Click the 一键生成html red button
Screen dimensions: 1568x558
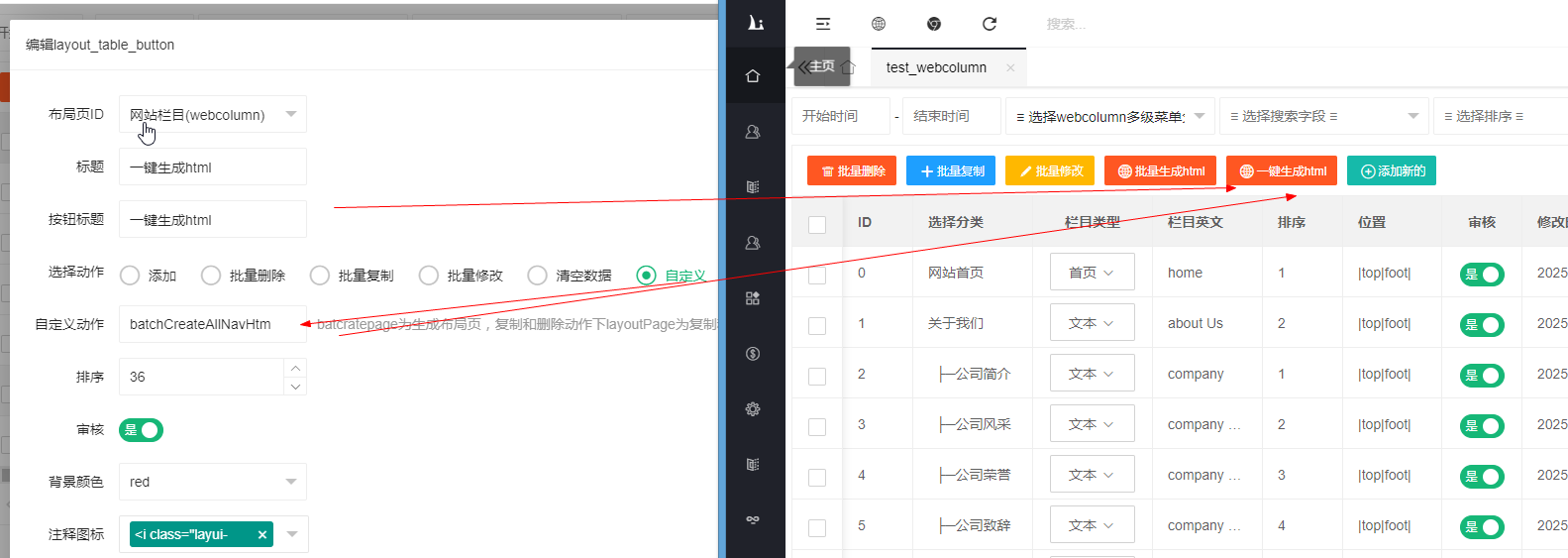coord(1282,171)
